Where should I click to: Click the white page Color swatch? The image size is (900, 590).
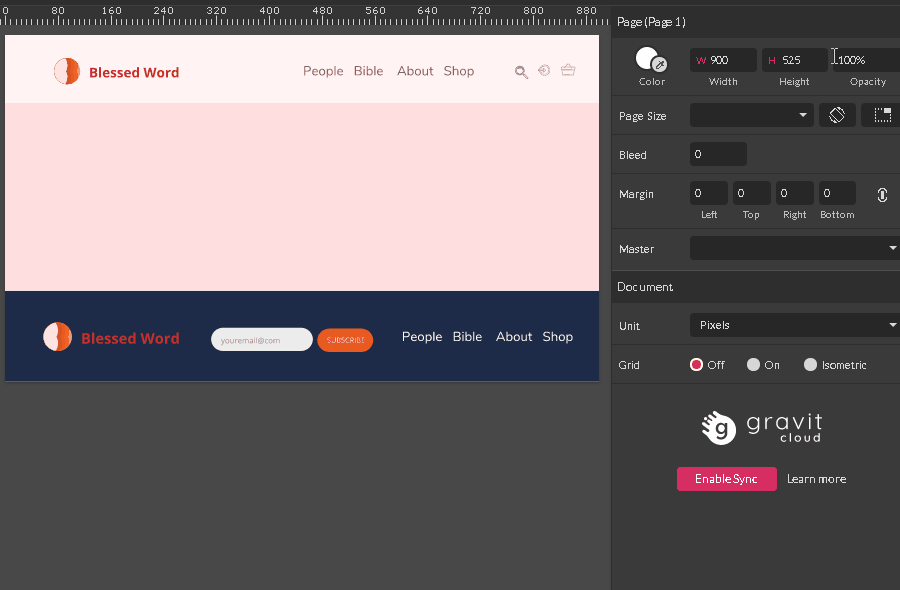(647, 58)
